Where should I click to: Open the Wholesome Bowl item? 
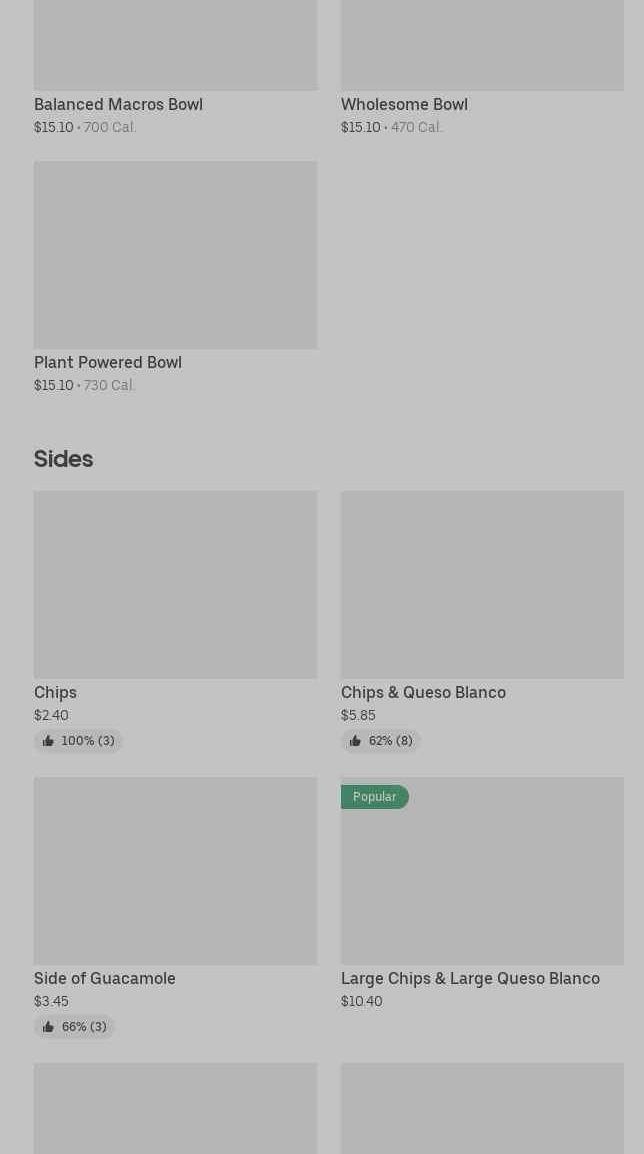[x=404, y=104]
